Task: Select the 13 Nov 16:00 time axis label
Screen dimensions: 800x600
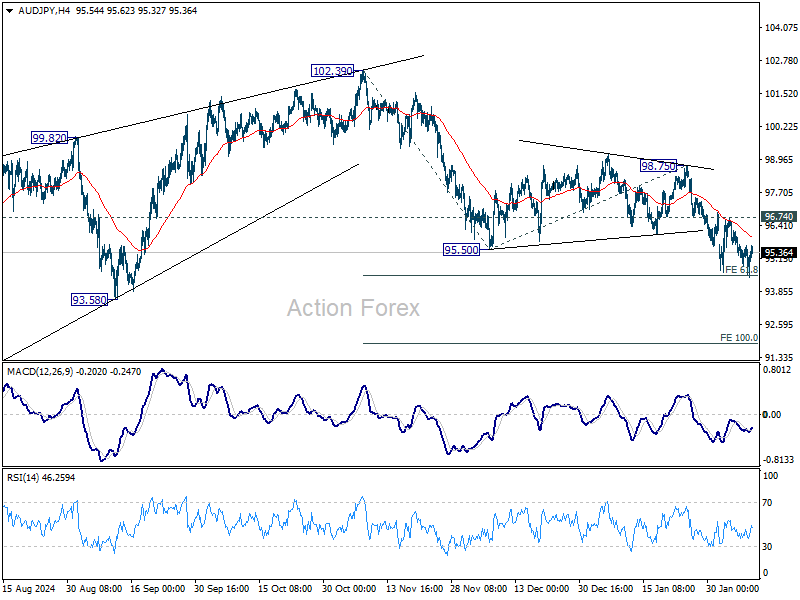Action: pyautogui.click(x=414, y=589)
